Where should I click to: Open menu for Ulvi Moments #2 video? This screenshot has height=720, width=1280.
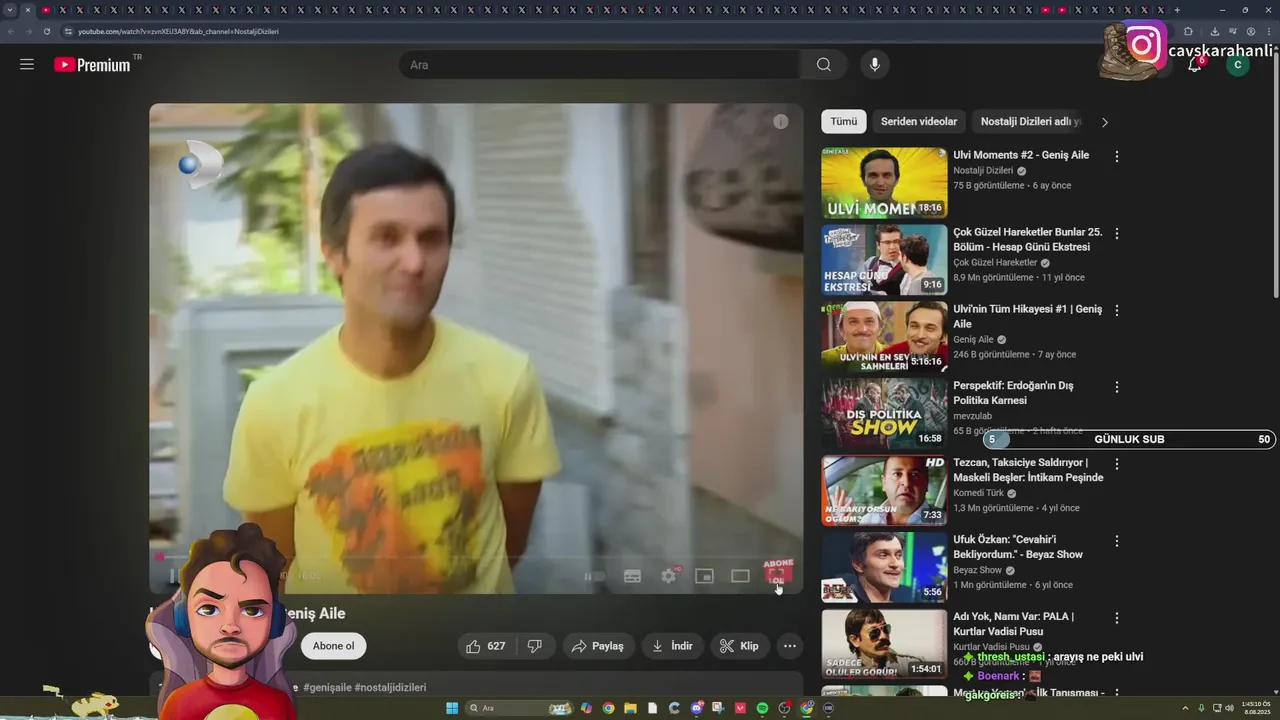point(1117,156)
